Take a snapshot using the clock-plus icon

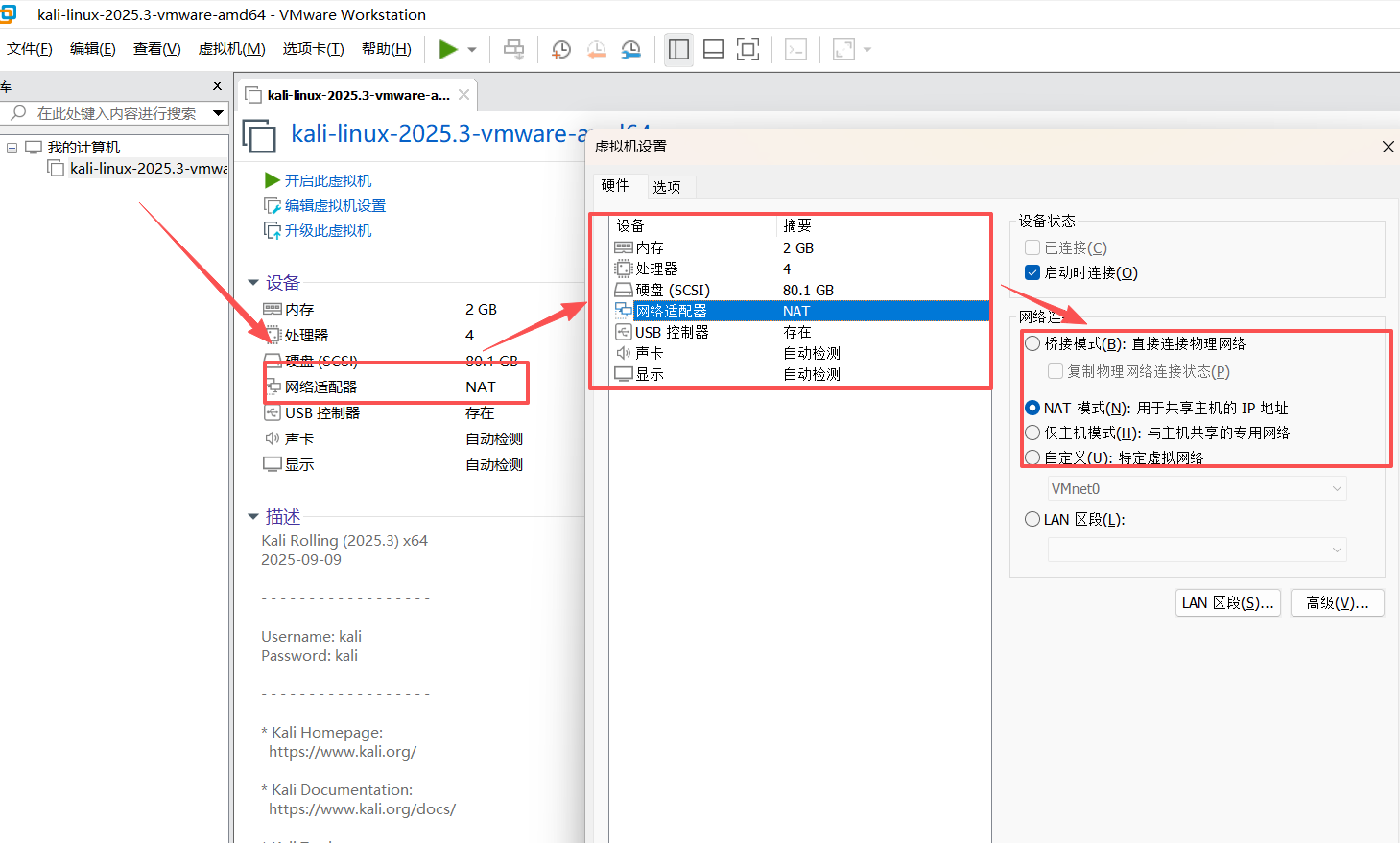[561, 50]
